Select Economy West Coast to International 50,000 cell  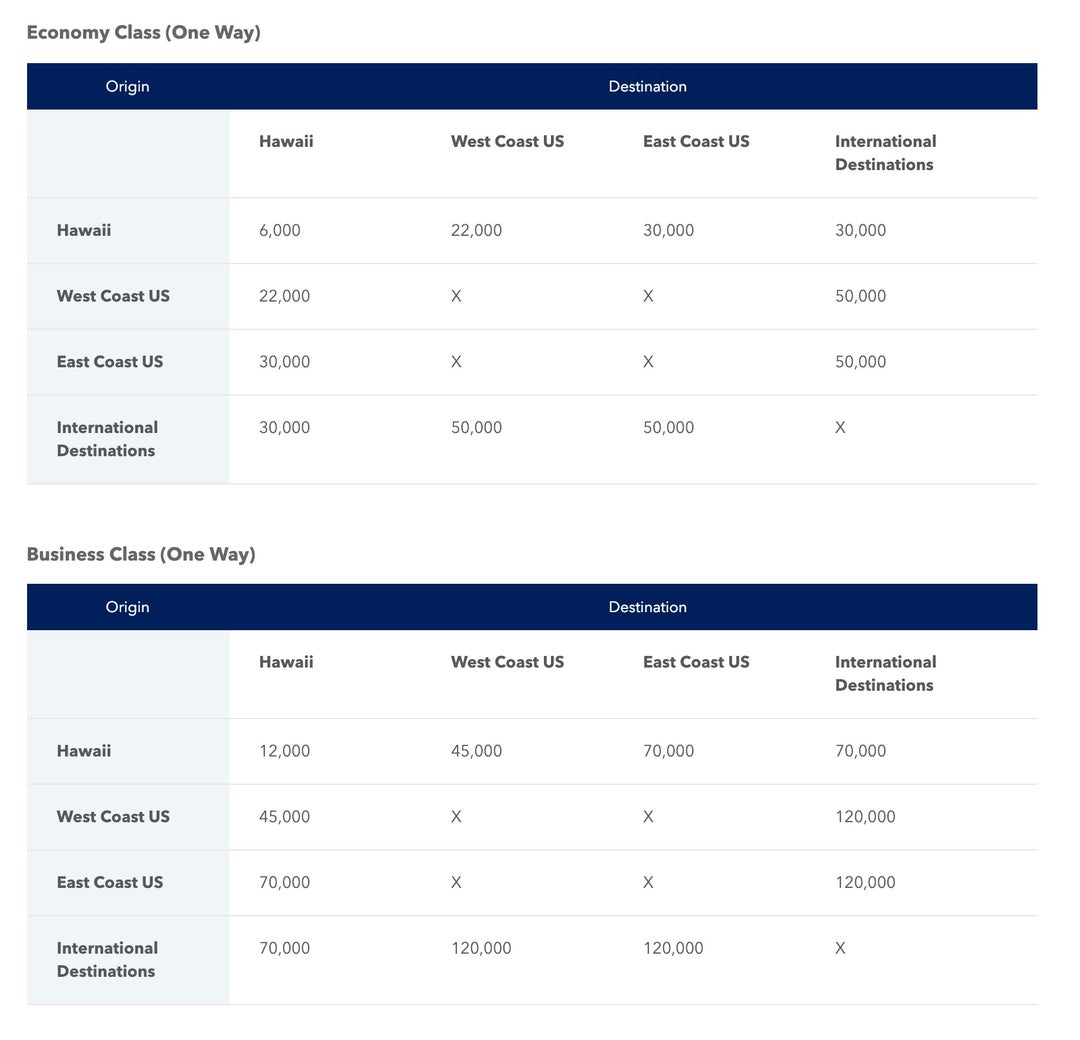pos(861,296)
